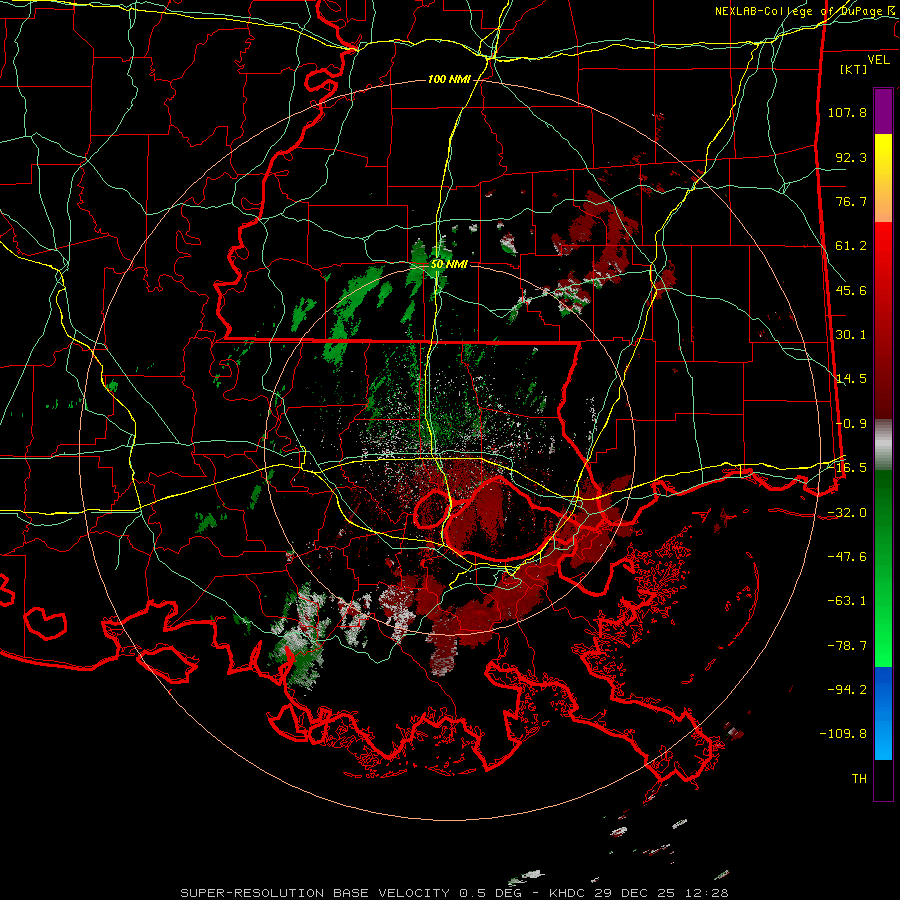Select the -109.8 scale value

[843, 734]
